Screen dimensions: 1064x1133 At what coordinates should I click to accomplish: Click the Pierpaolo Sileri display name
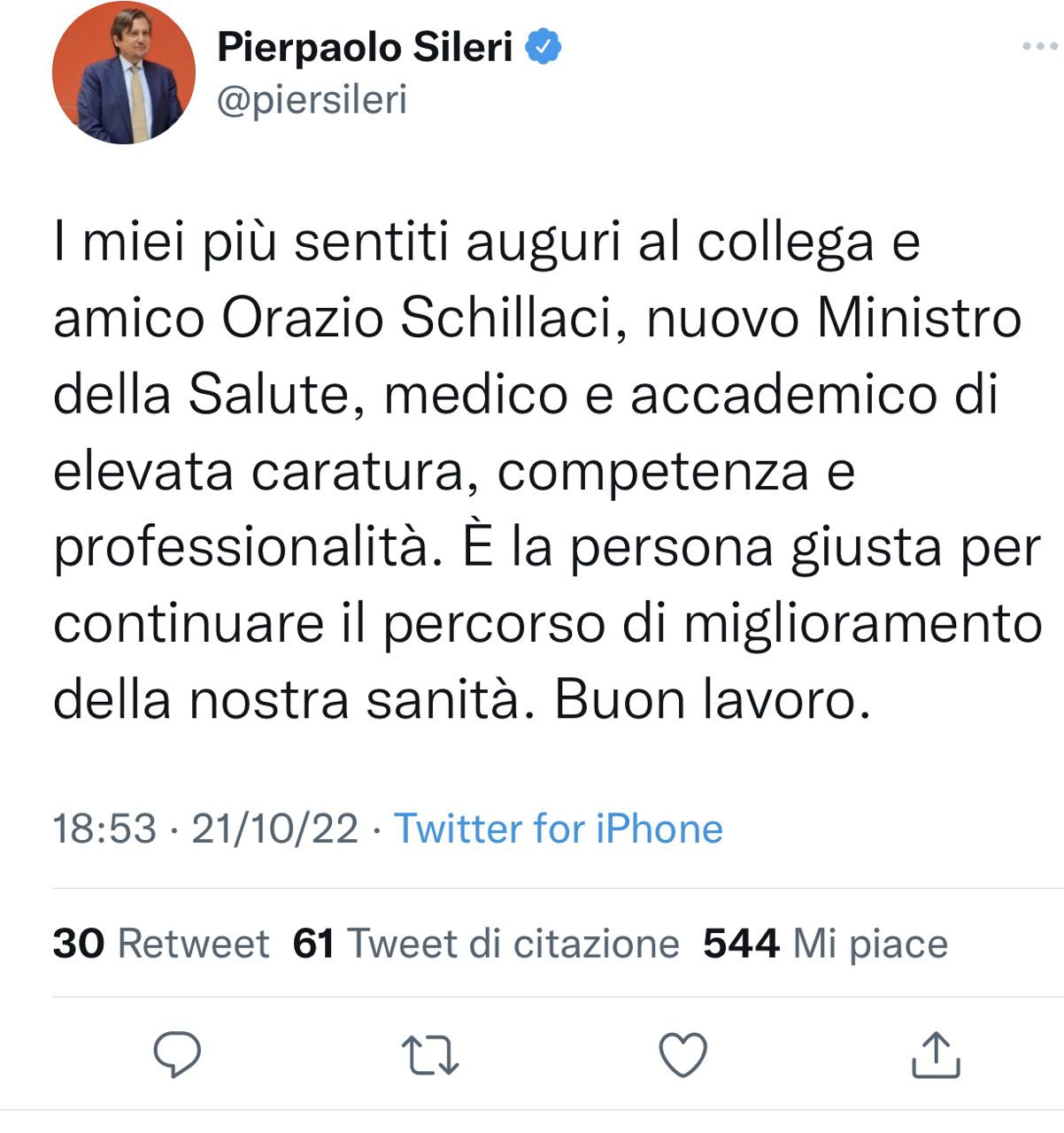[x=365, y=47]
